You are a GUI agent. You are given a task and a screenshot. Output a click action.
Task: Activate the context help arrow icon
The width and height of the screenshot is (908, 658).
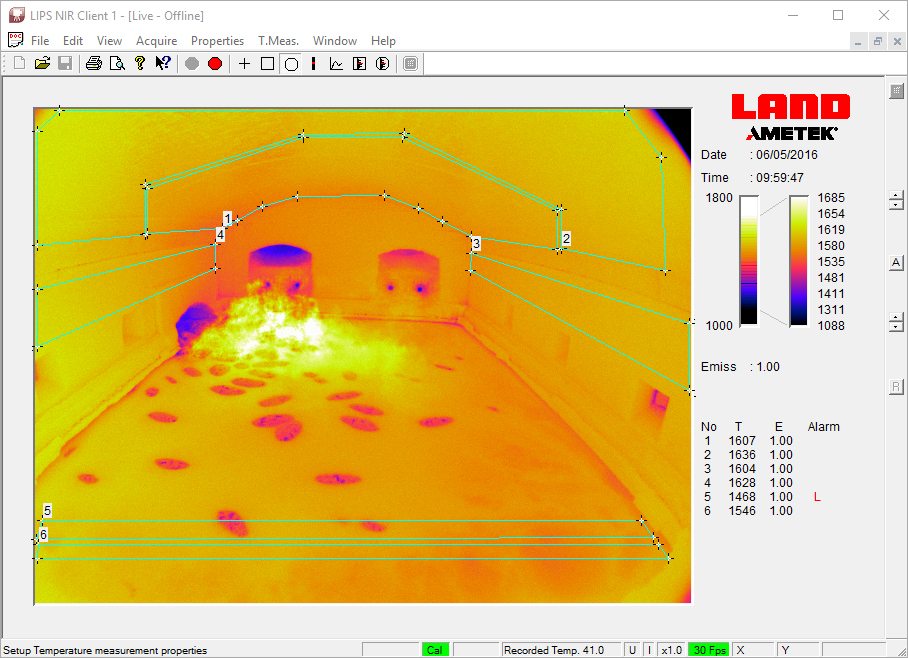coord(163,63)
